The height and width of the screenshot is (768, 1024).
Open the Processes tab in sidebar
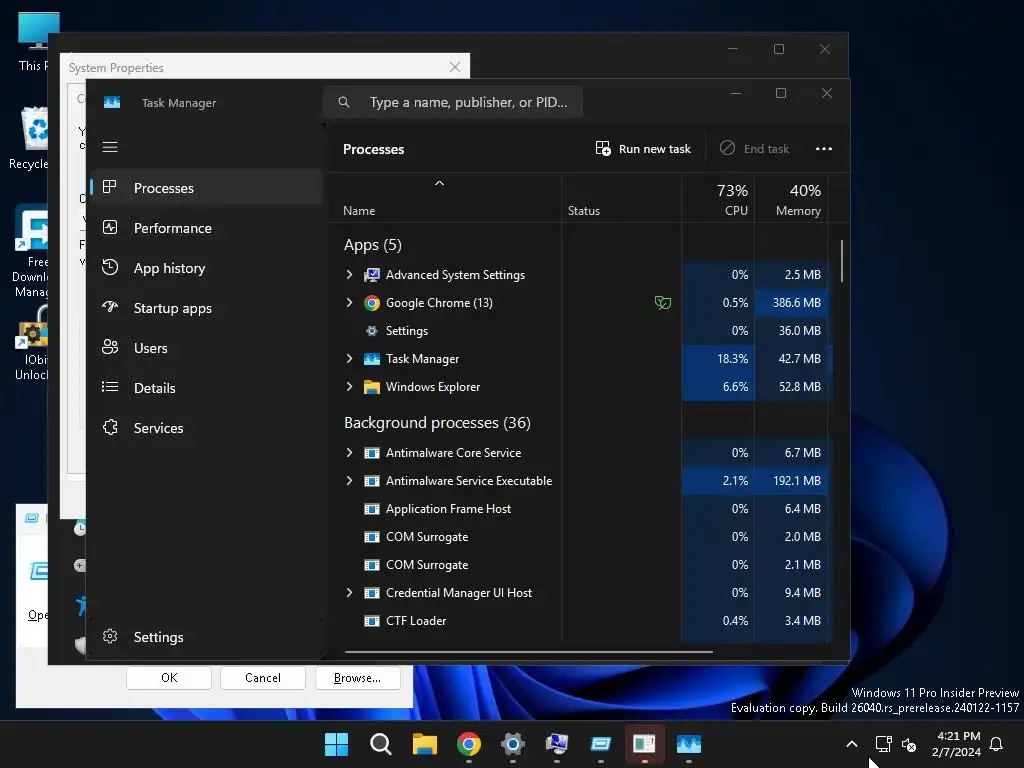pyautogui.click(x=206, y=188)
